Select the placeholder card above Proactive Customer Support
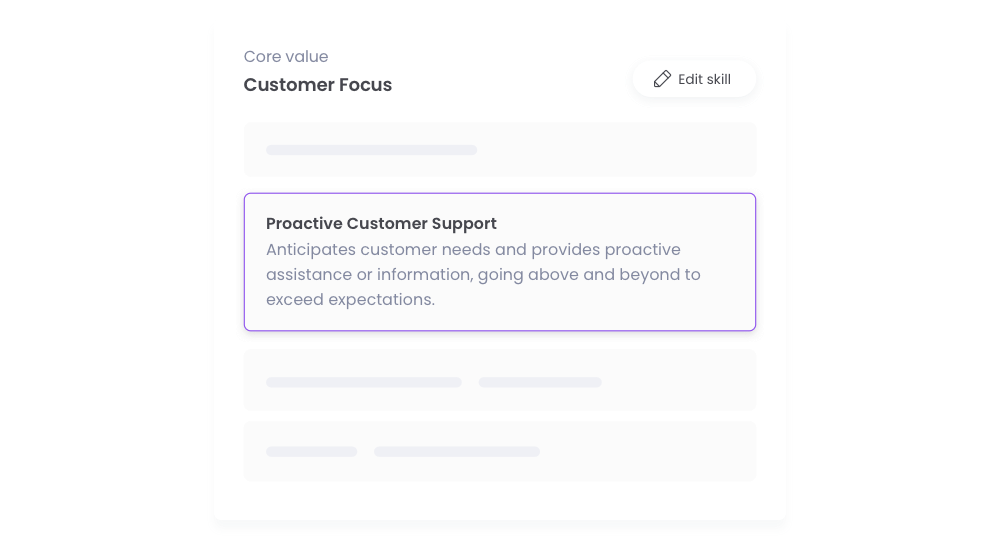This screenshot has width=1000, height=538. tap(500, 150)
